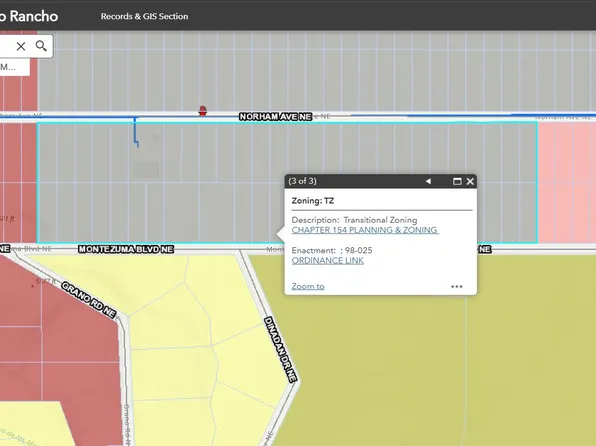Go to previous feature in popup
Image resolution: width=596 pixels, height=446 pixels.
coord(428,181)
